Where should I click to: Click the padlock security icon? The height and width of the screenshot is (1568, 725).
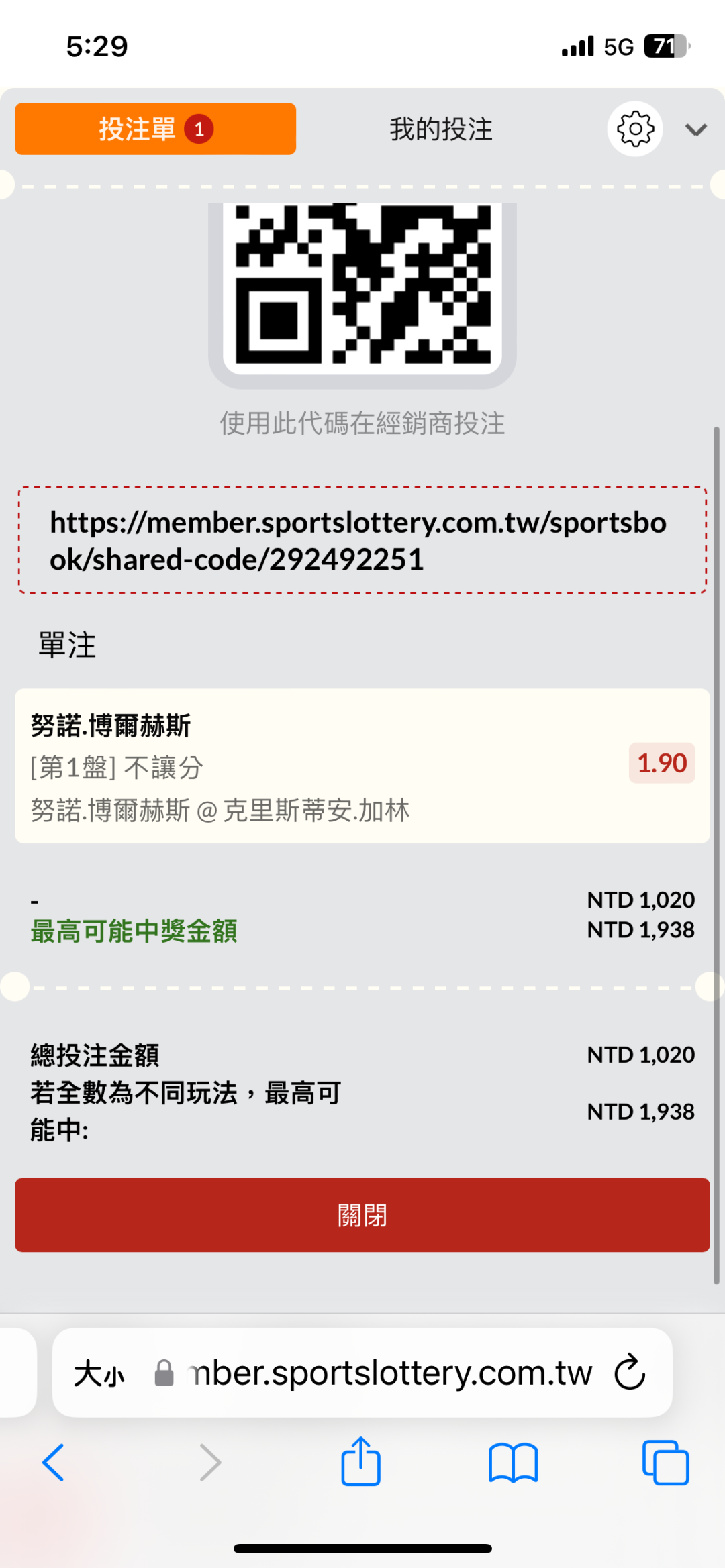pos(164,1373)
